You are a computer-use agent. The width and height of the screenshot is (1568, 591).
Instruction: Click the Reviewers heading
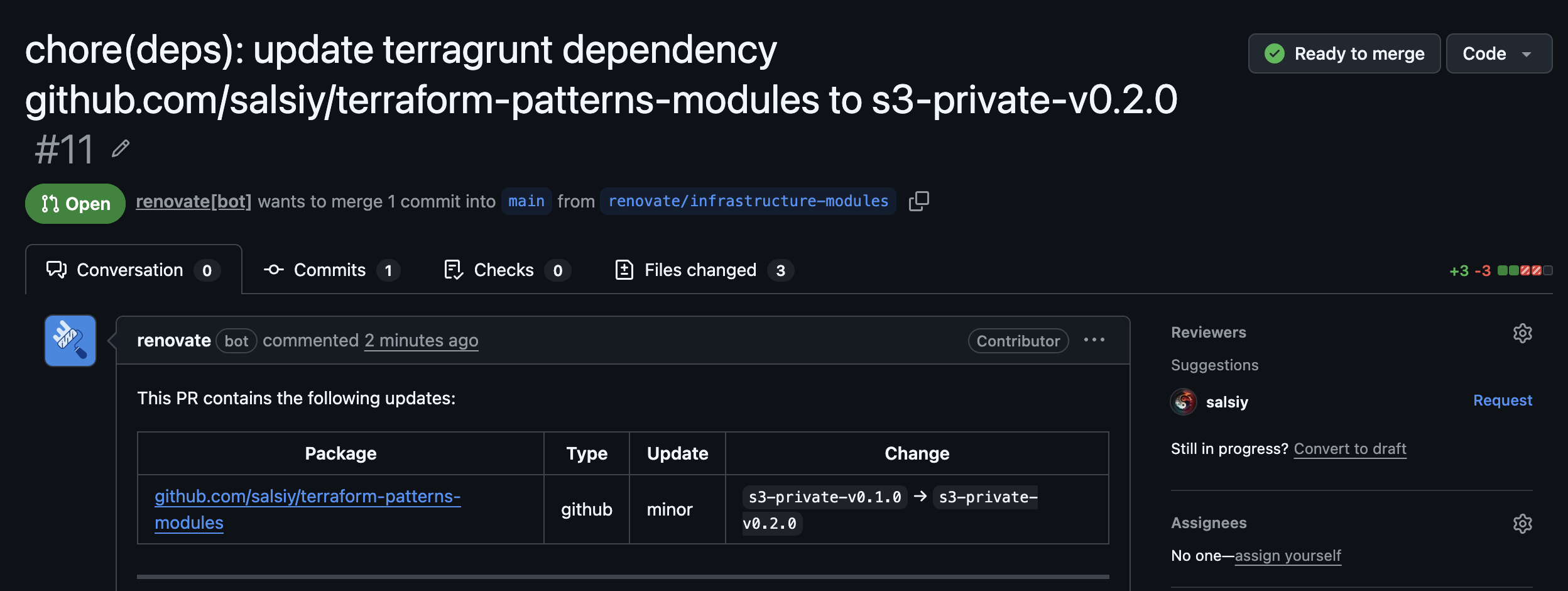click(1209, 333)
